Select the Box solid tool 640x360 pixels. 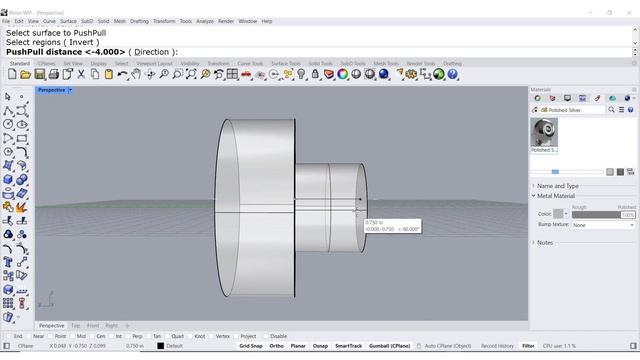point(8,179)
